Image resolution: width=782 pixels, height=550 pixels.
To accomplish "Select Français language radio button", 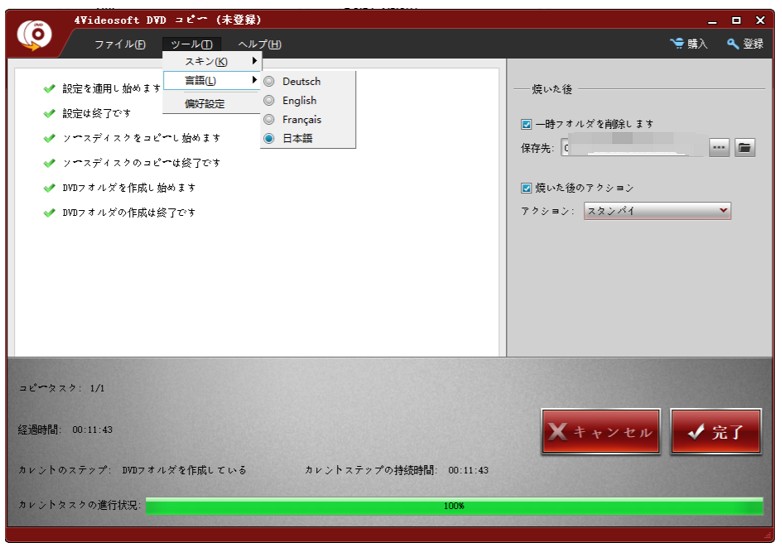I will click(269, 119).
